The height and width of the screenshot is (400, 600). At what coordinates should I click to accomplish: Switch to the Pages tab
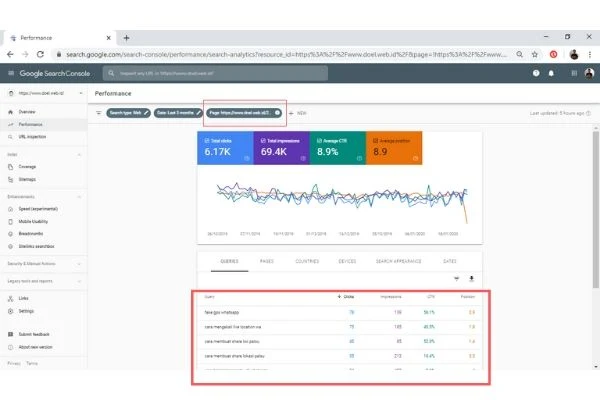coord(267,261)
